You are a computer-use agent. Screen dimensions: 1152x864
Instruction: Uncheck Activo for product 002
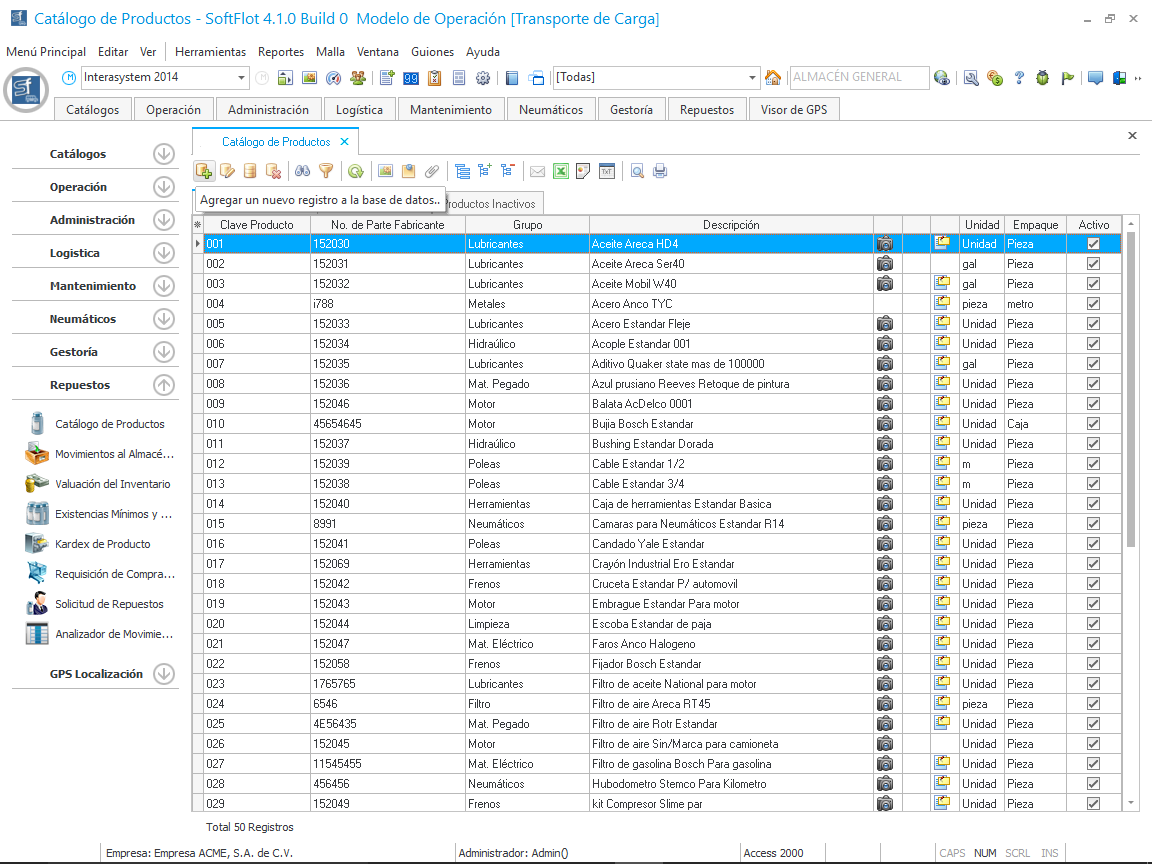pyautogui.click(x=1093, y=264)
